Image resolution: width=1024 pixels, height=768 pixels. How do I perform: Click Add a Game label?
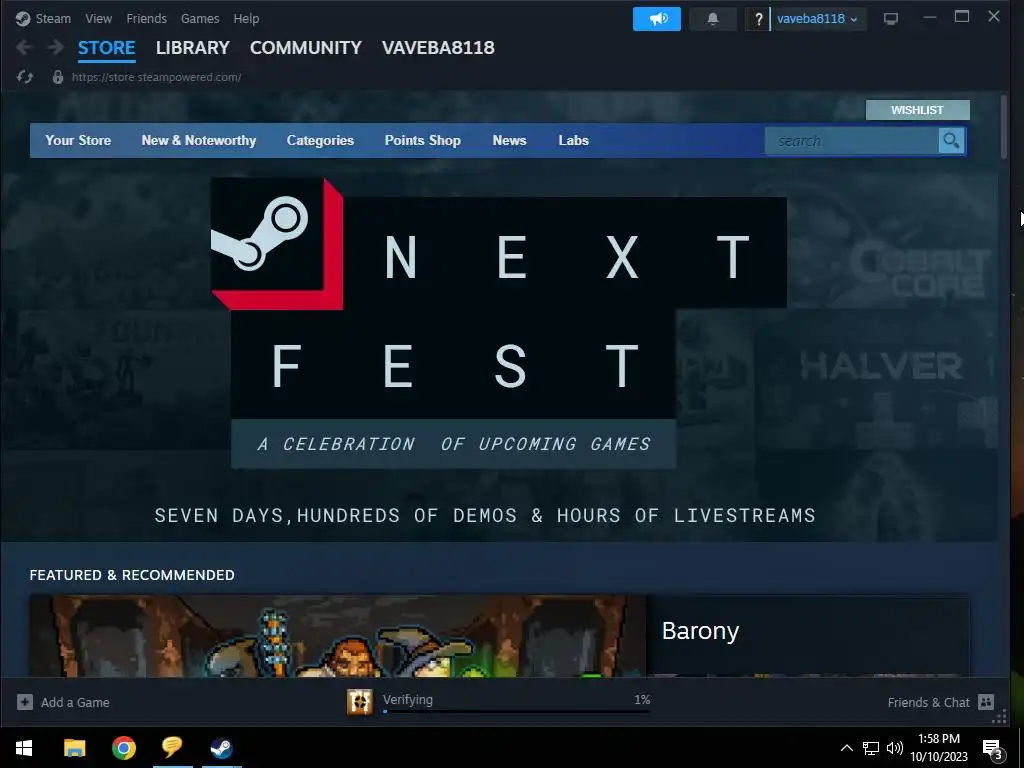click(75, 702)
